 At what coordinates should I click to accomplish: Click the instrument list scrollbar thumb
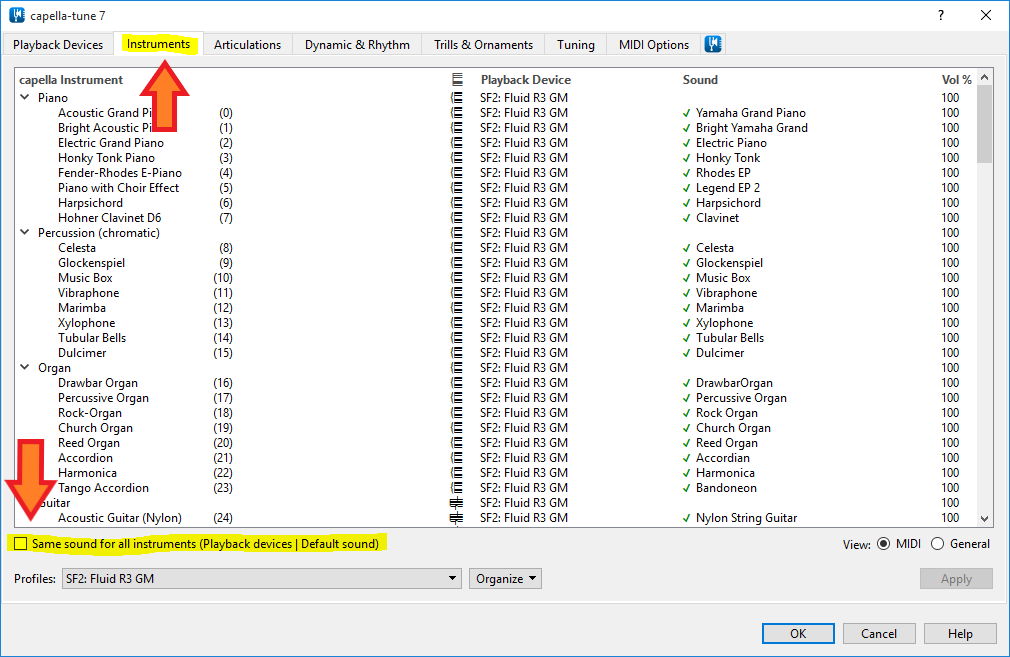pos(984,124)
